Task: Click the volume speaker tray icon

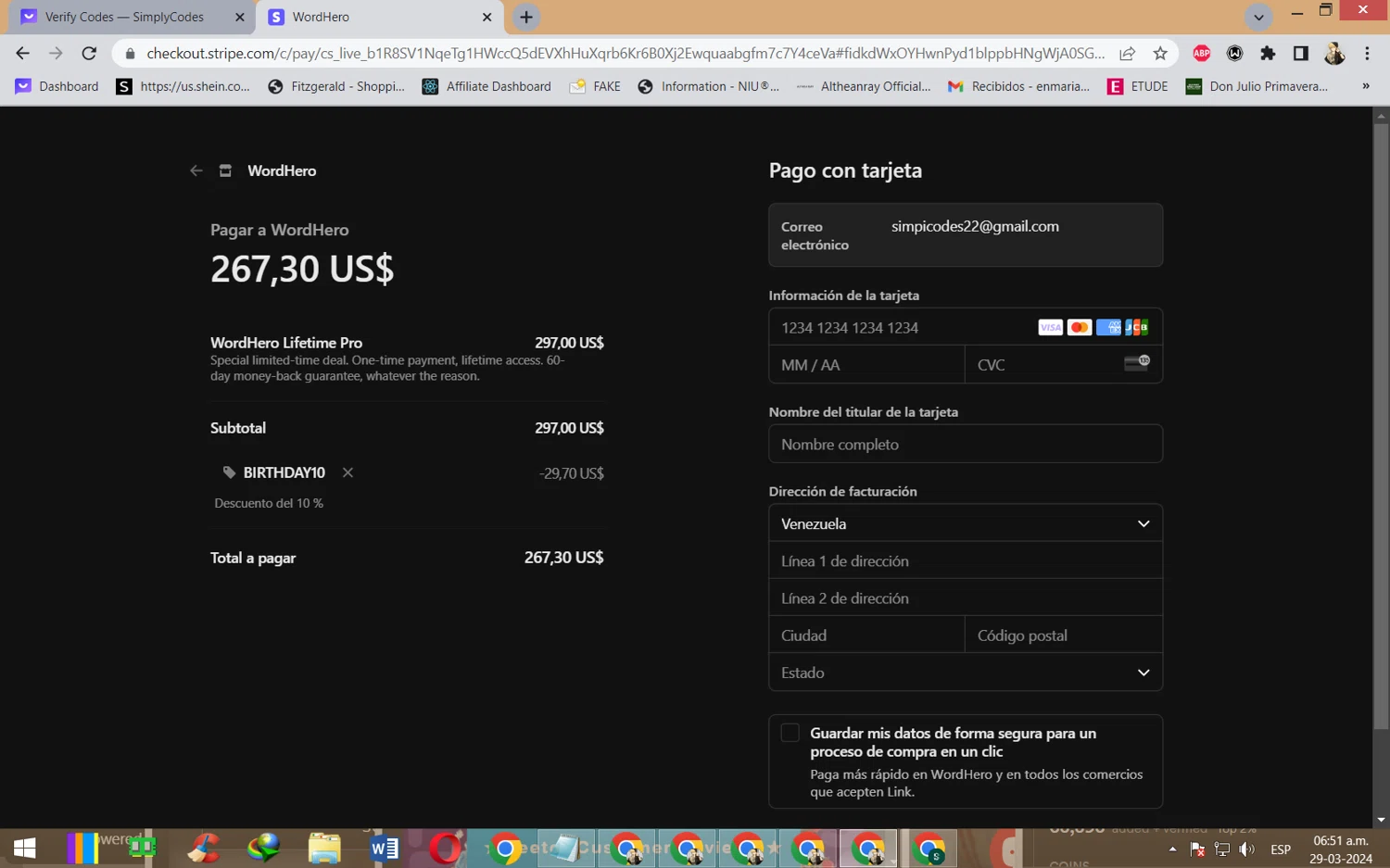Action: [x=1247, y=849]
